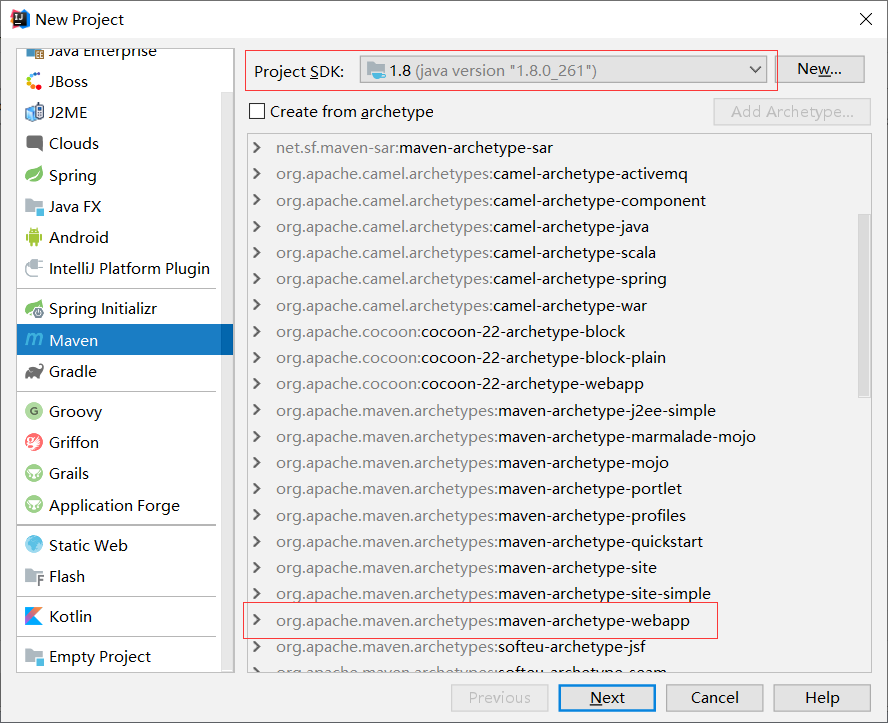Select the Spring leaf icon

pos(34,174)
